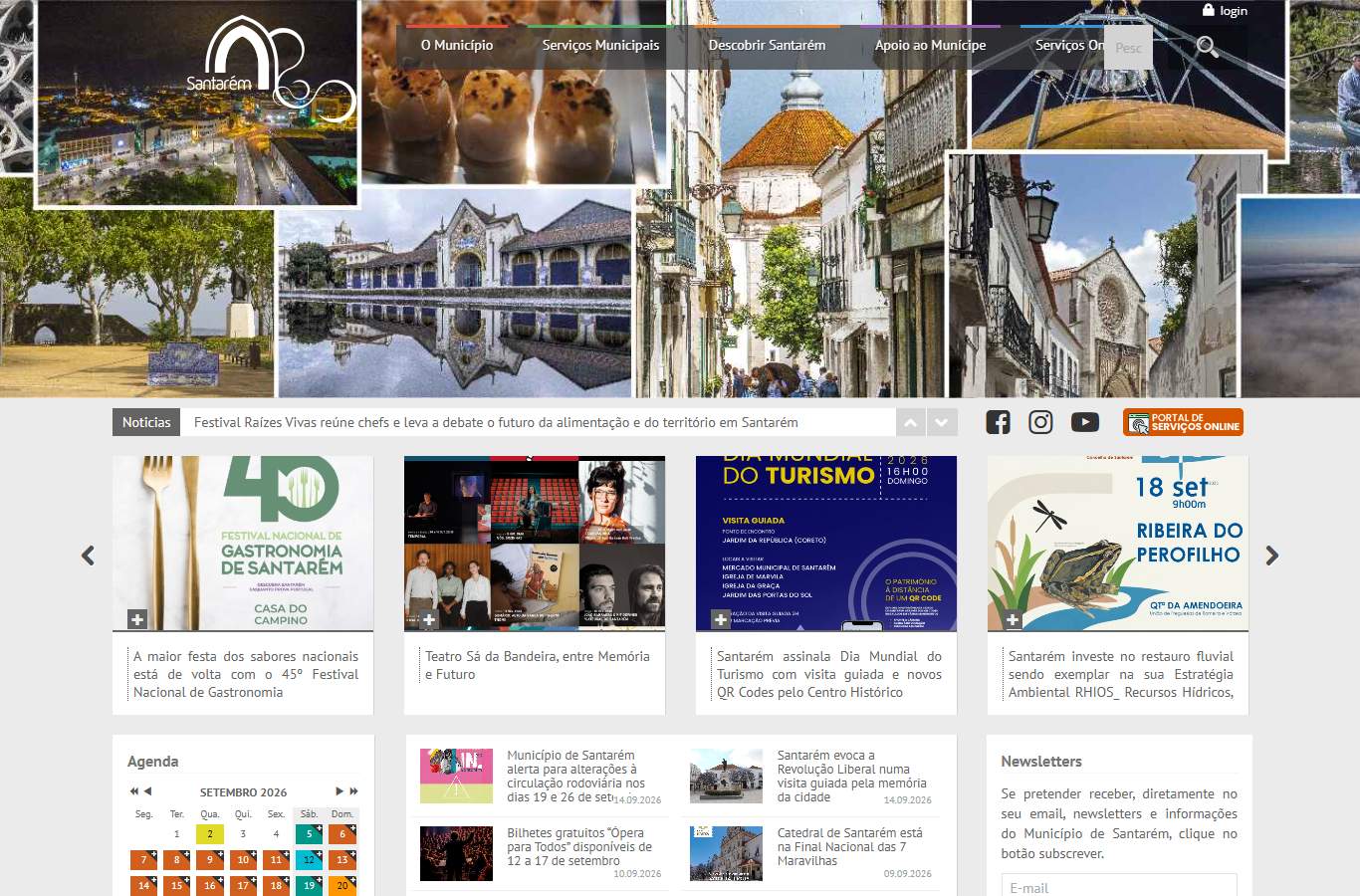Select day 12 in the Agenda calendar
The image size is (1360, 896).
click(309, 859)
